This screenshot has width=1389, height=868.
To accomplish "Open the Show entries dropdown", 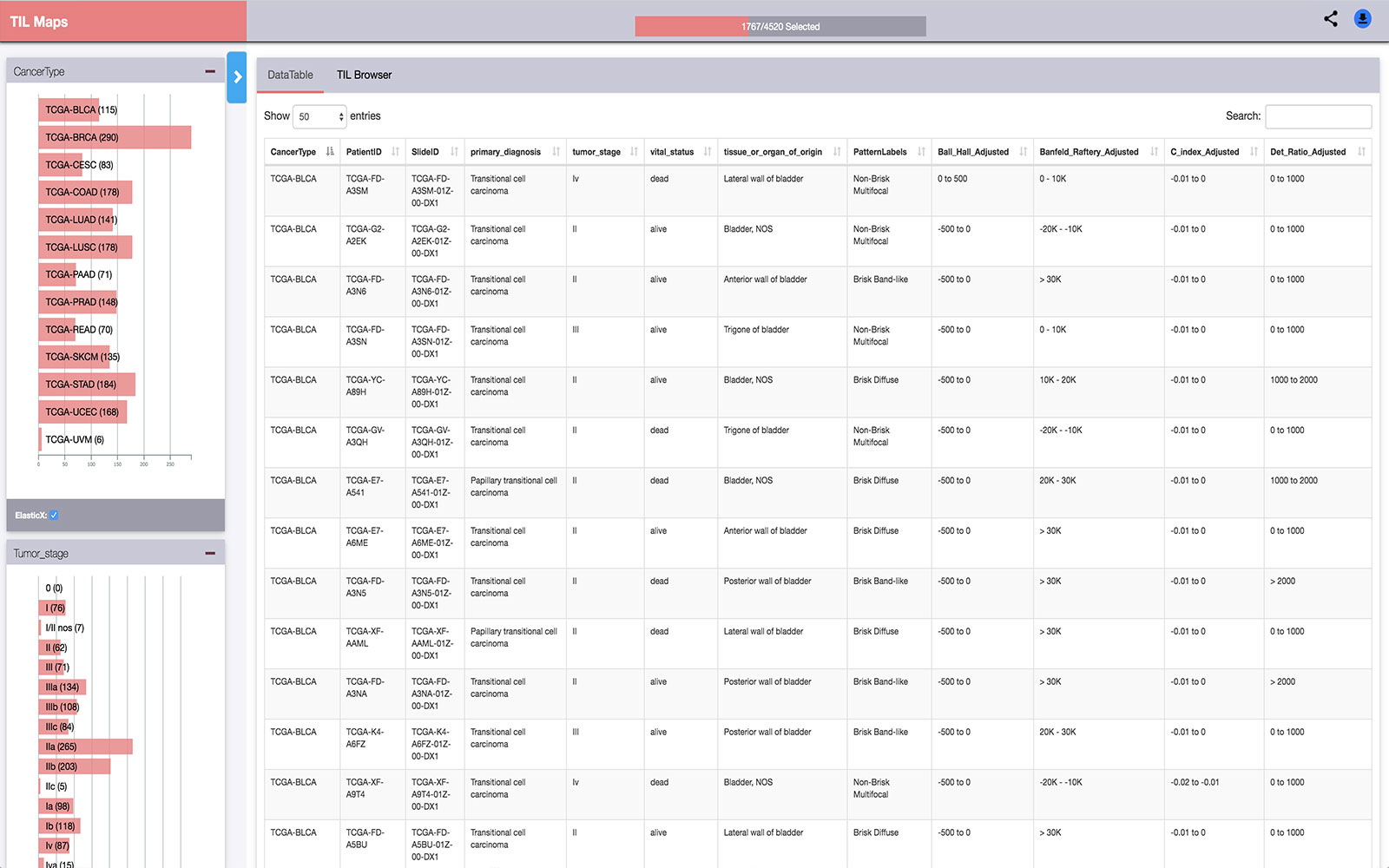I will click(319, 116).
